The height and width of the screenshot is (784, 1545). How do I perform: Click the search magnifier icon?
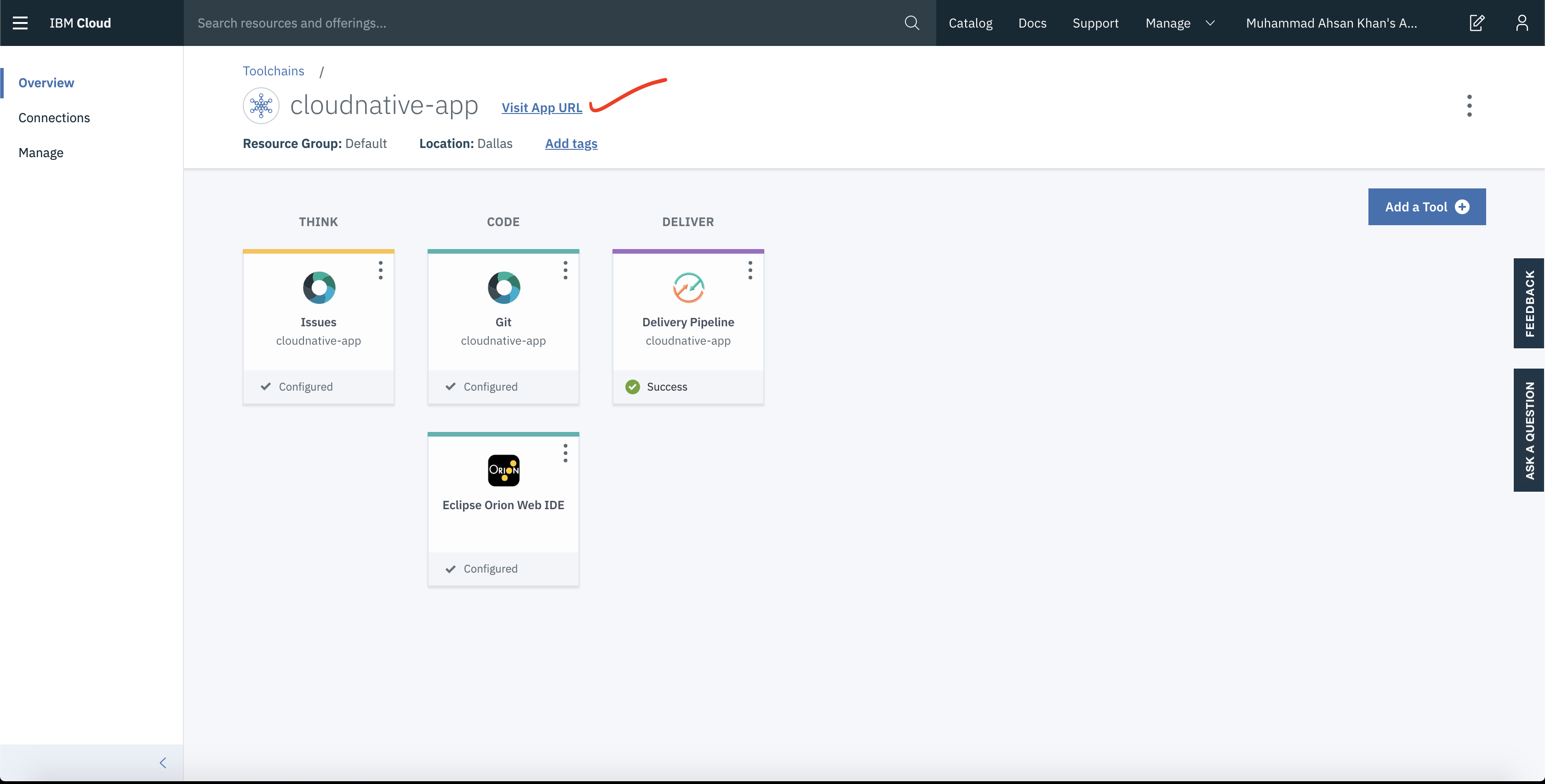click(911, 23)
